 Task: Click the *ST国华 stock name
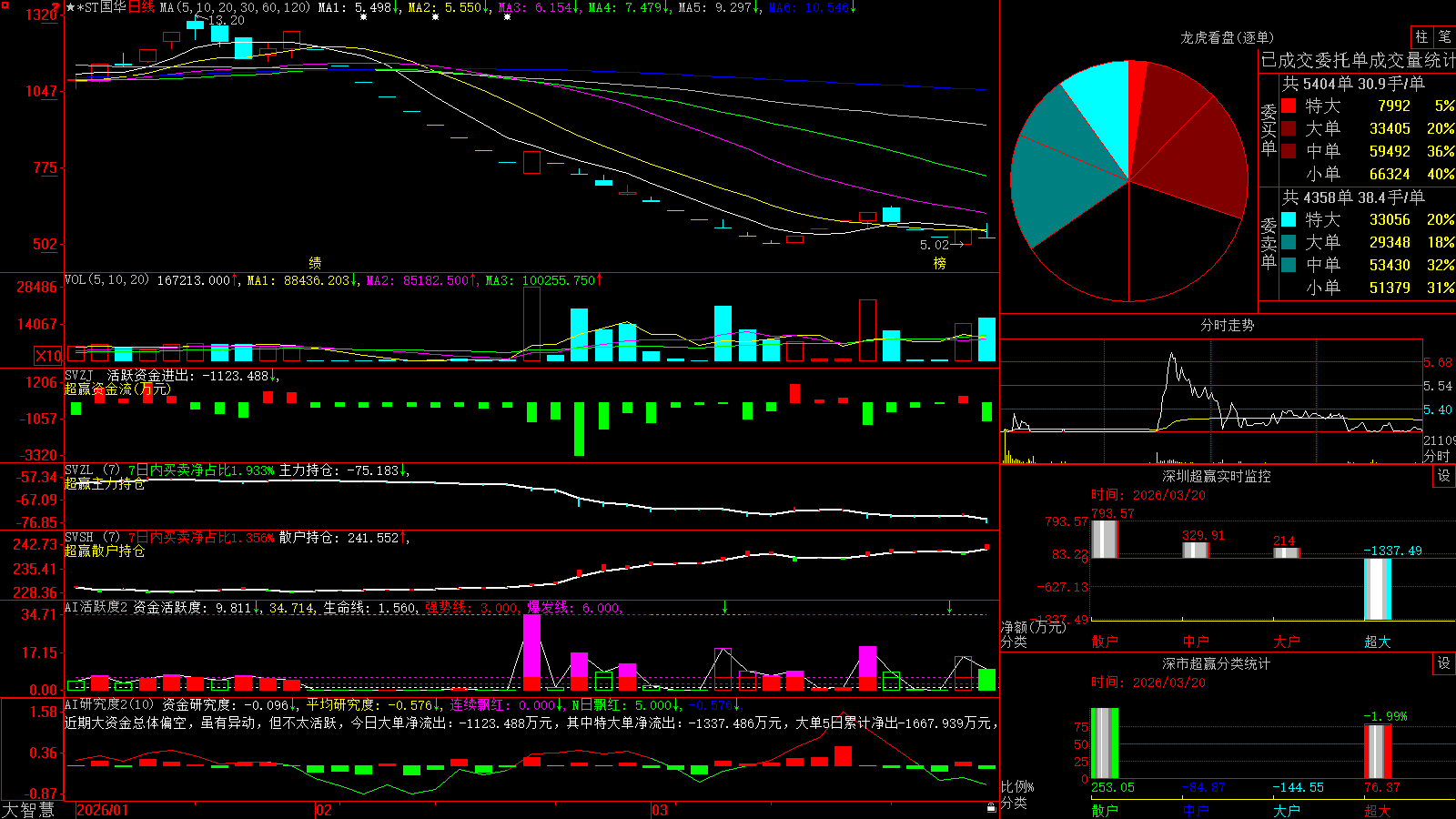pos(102,7)
